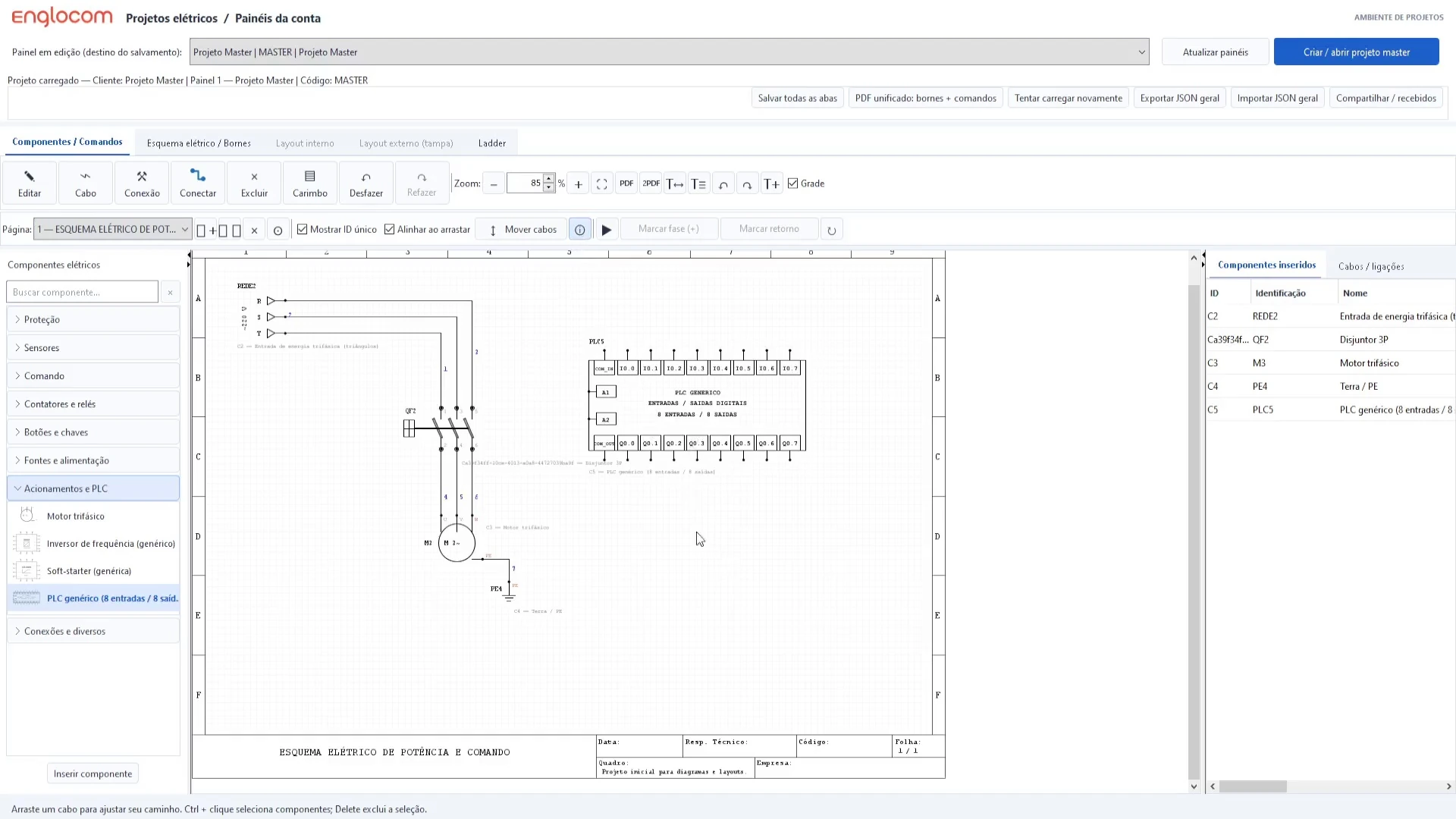
Task: Click the T+ add text icon
Action: point(772,184)
